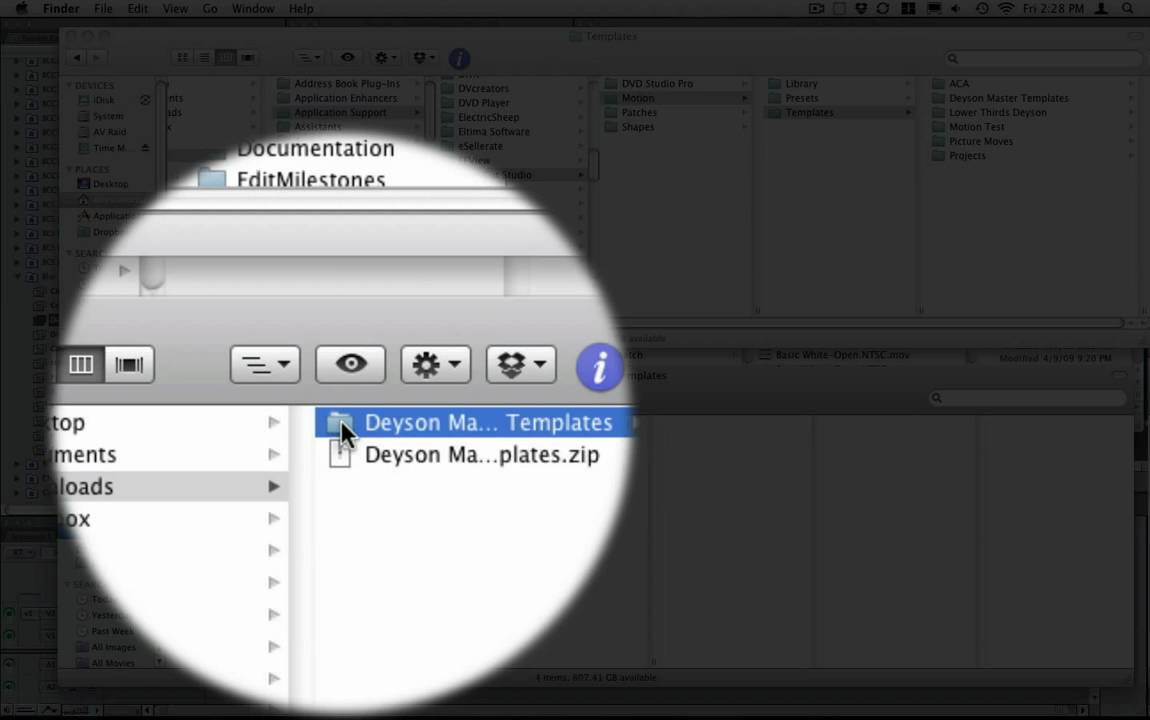Click the lower Finder window search field
Screen dimensions: 1150x720
(x=1027, y=398)
